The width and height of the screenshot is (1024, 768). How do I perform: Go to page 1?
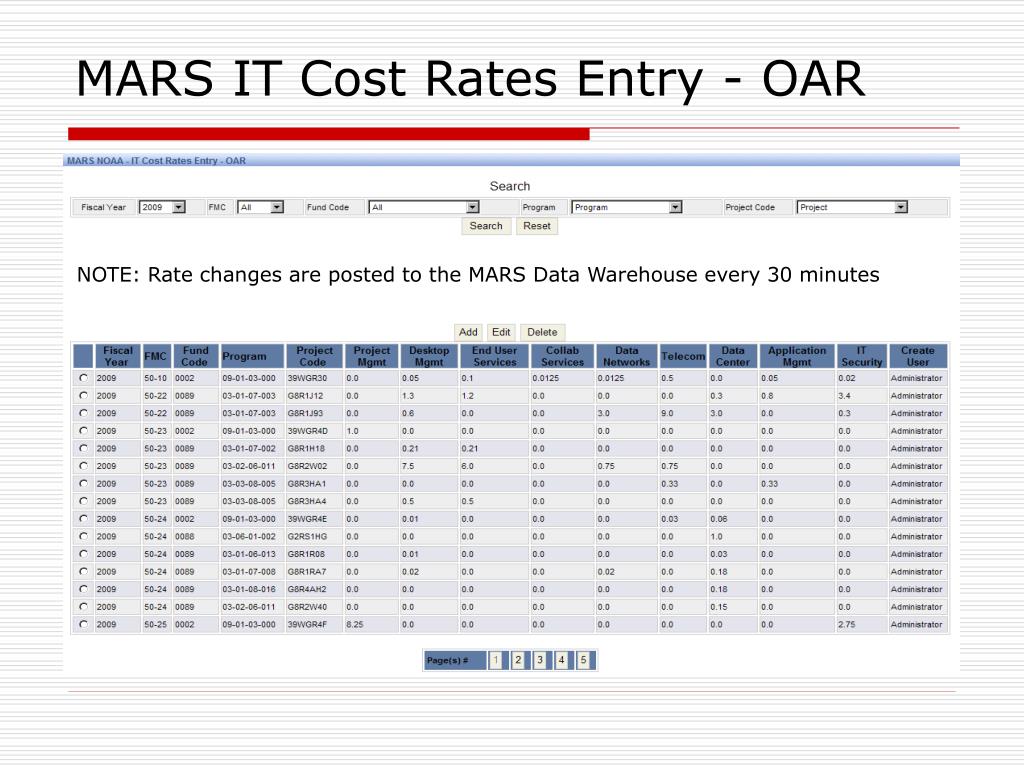pyautogui.click(x=496, y=660)
